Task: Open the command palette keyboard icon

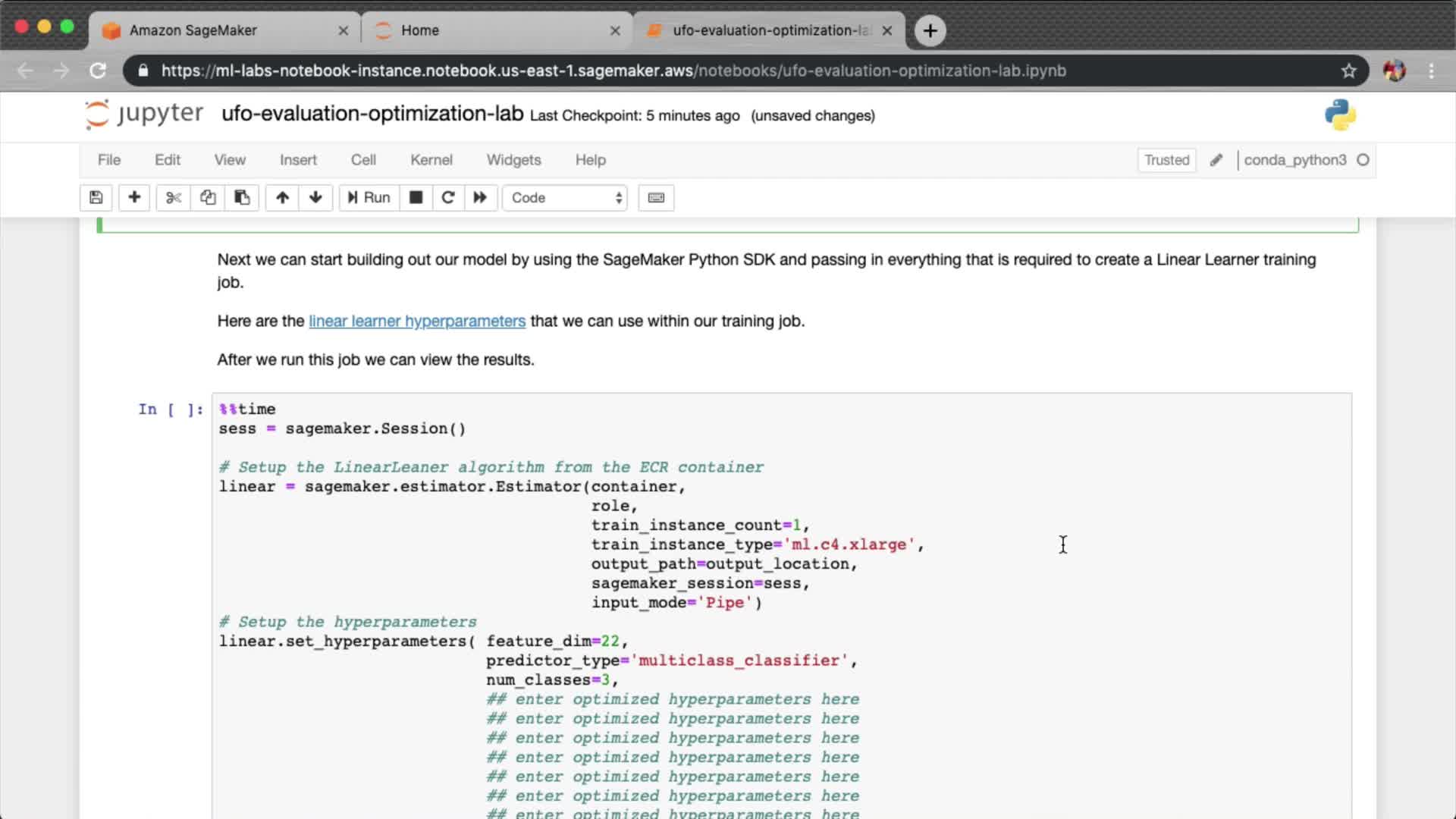Action: coord(656,198)
